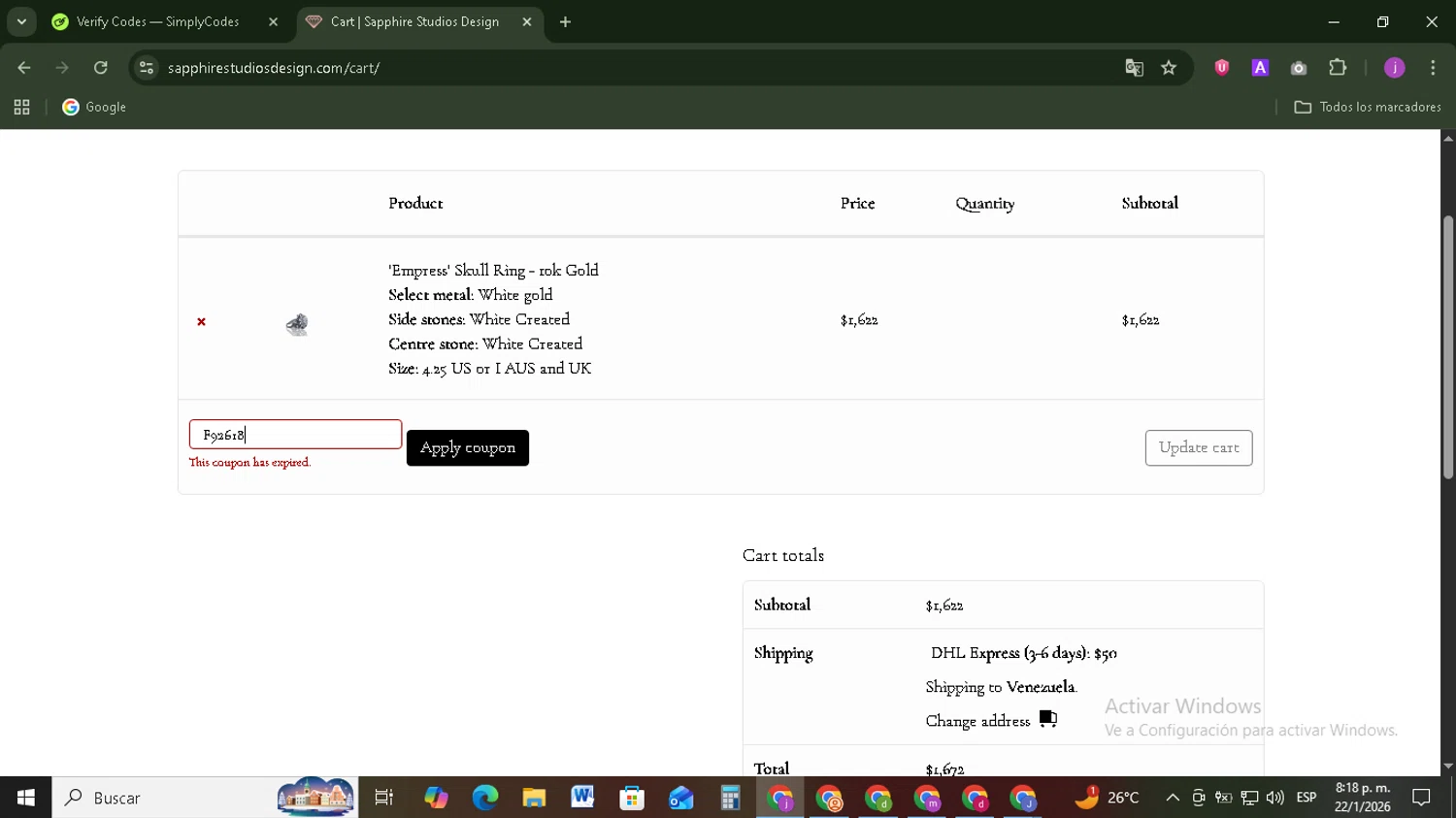Click the scrollbar down arrow
1456x818 pixels.
coord(1448,767)
